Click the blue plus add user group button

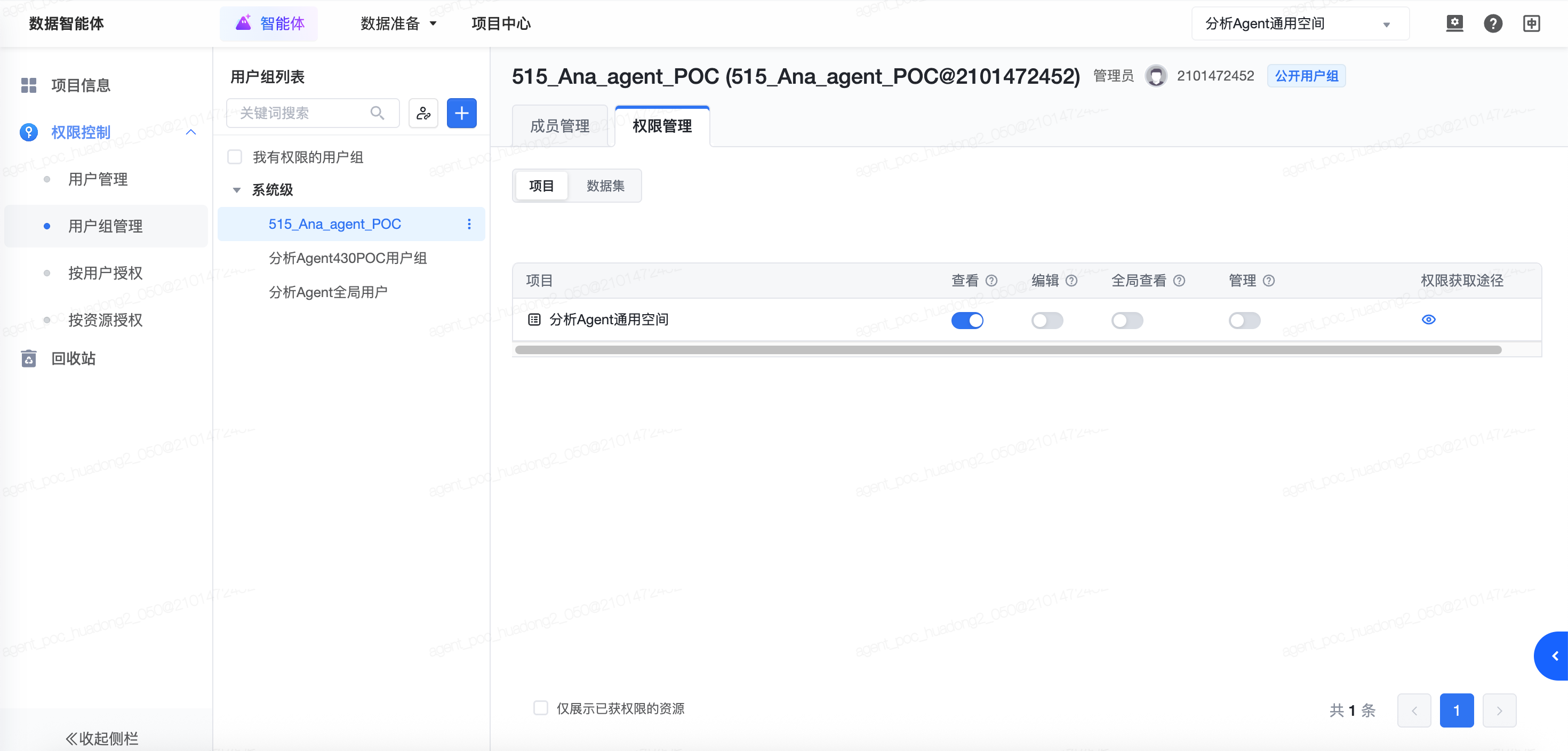click(x=461, y=113)
